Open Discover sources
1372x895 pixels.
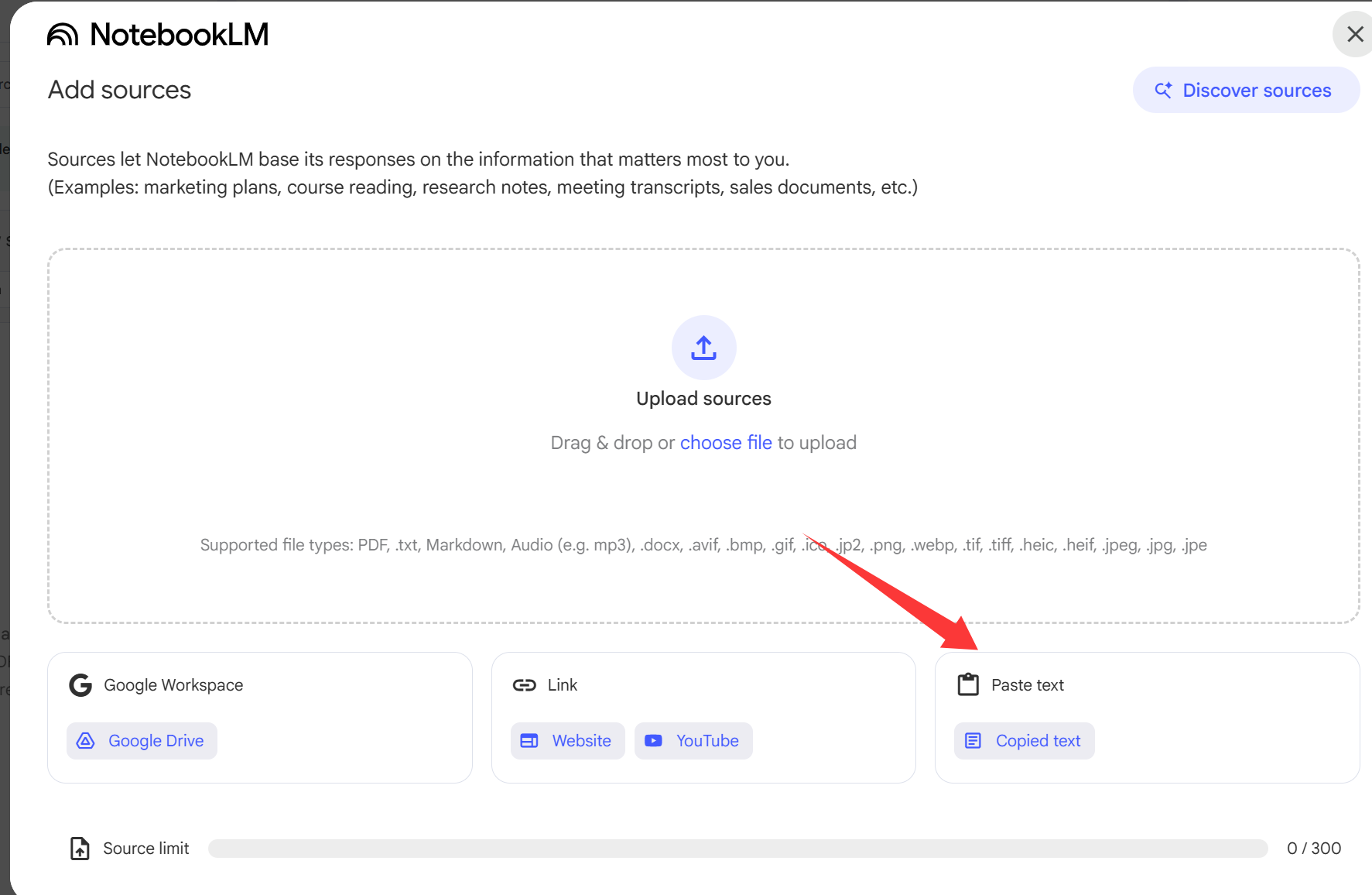[1245, 91]
